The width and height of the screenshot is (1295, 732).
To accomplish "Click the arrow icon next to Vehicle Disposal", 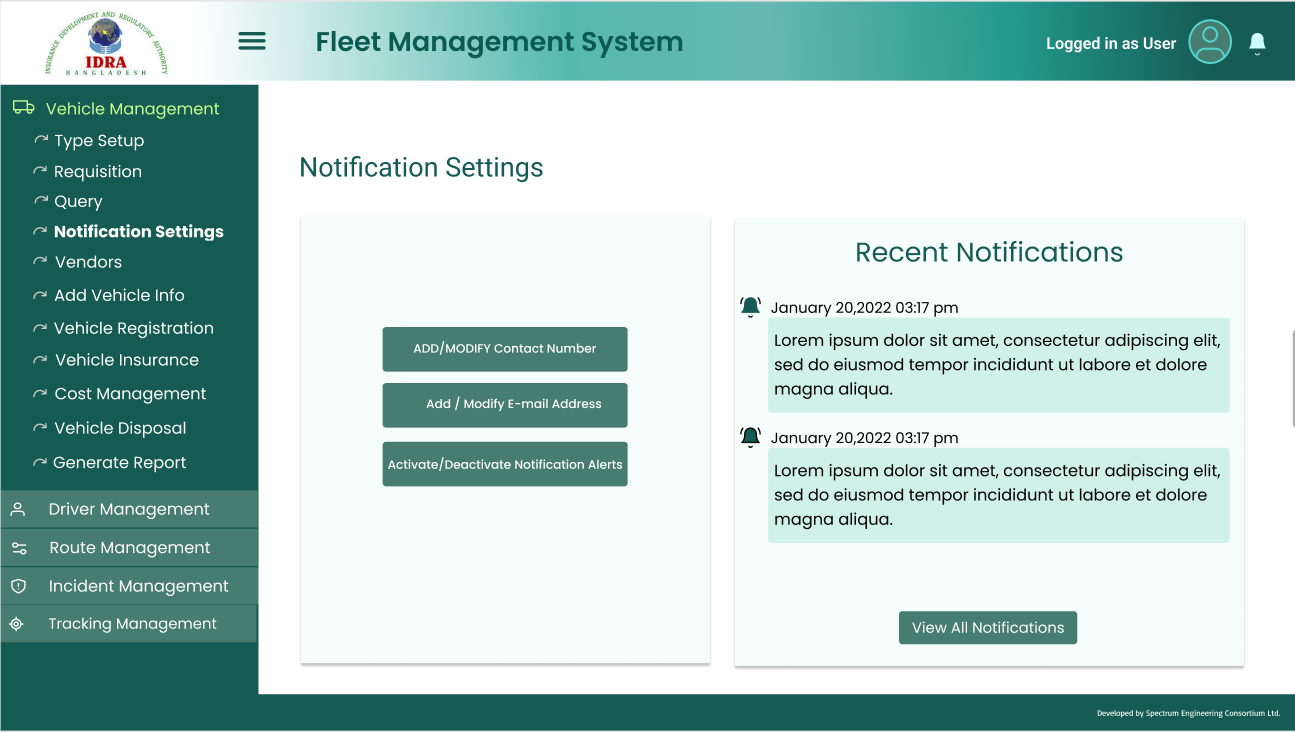I will point(40,427).
